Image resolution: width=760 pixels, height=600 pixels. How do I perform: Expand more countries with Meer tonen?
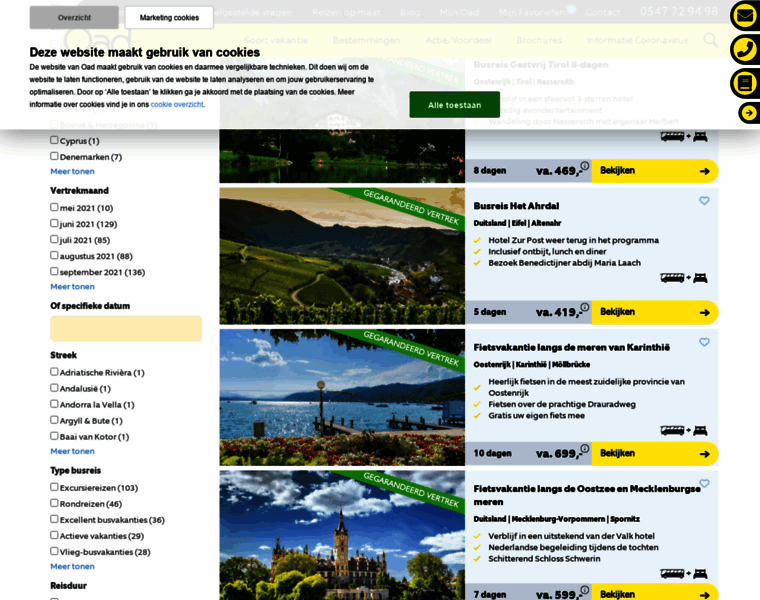(x=72, y=171)
